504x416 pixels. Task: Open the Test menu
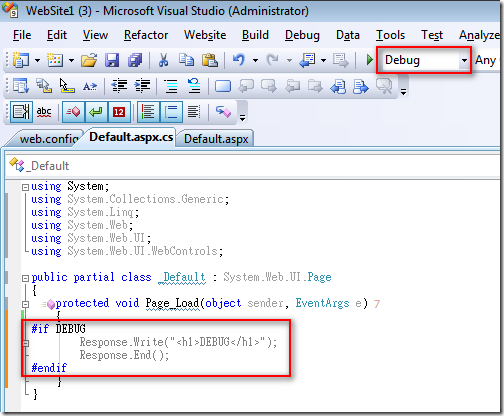[432, 35]
